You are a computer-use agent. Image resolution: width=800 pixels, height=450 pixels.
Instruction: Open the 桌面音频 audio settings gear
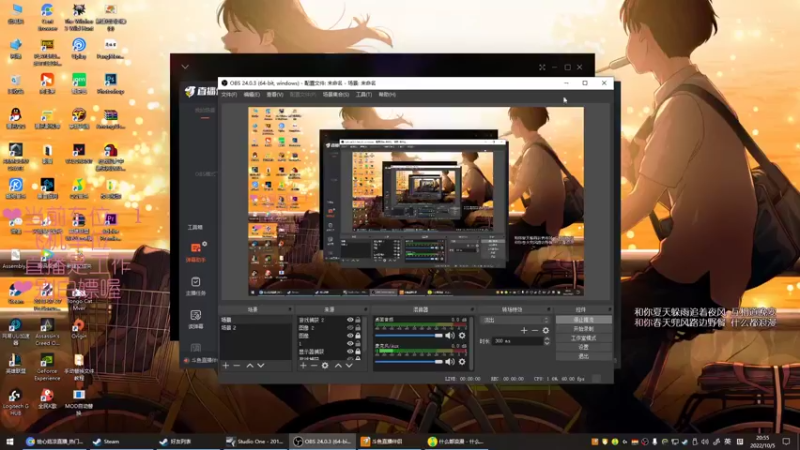click(x=462, y=335)
